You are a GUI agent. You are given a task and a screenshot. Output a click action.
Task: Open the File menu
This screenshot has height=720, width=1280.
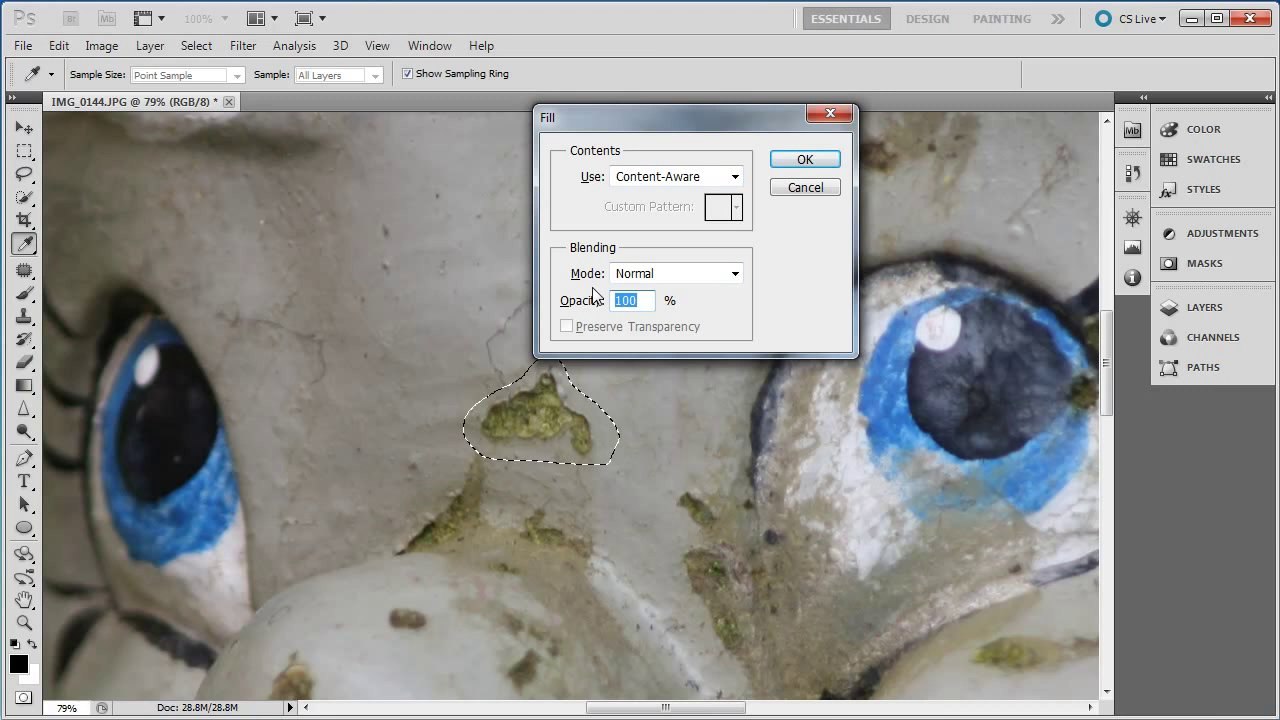pos(23,46)
